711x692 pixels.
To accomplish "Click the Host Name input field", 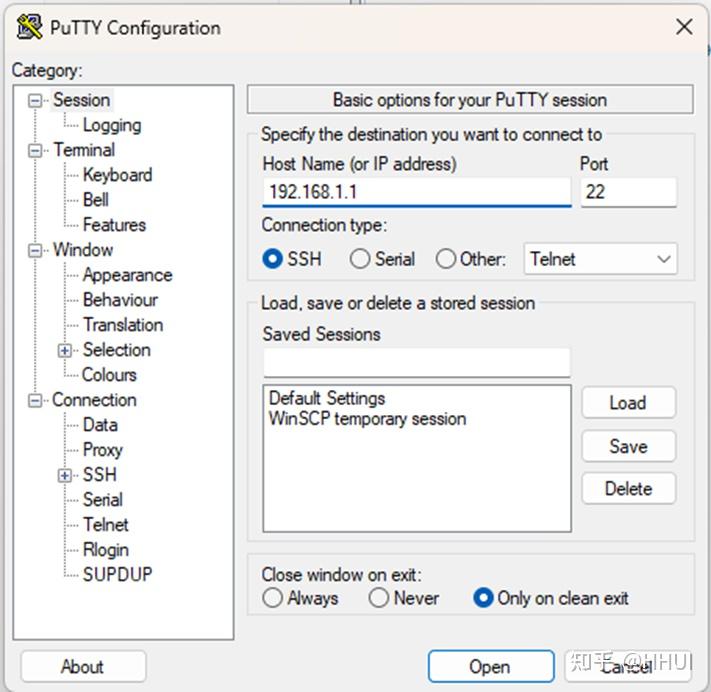I will pos(416,191).
